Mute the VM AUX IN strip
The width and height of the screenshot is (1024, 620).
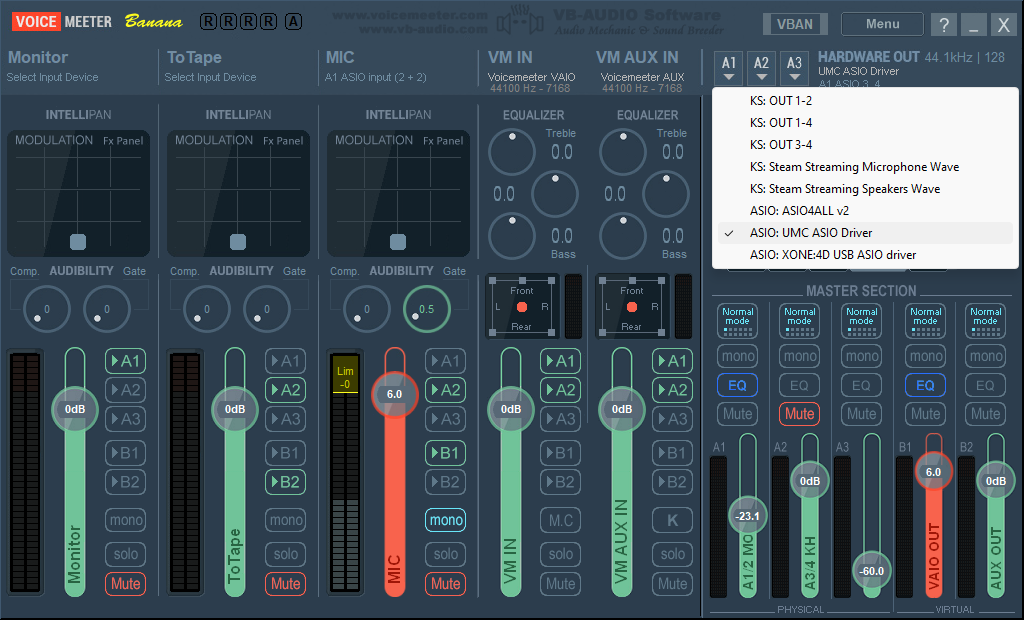(x=672, y=583)
